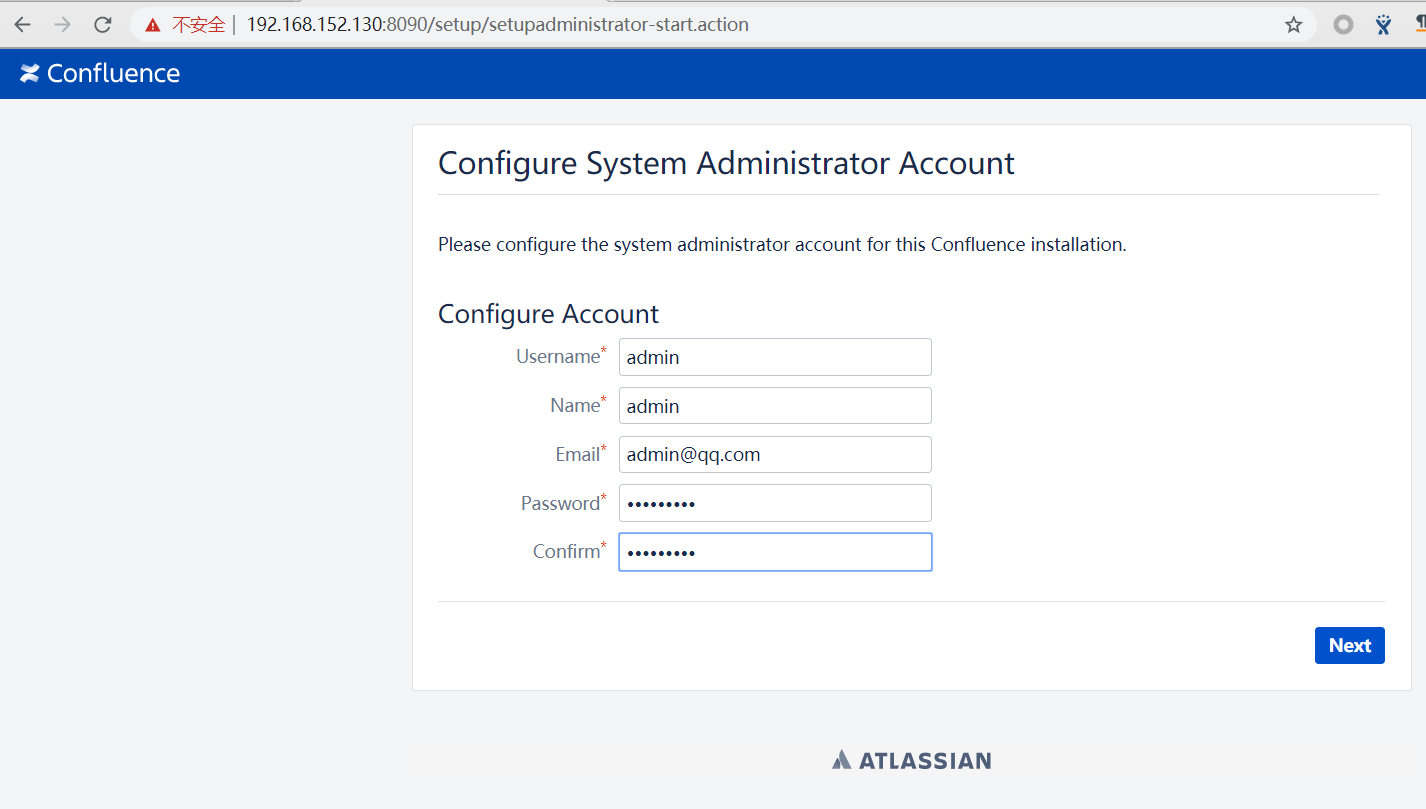Click the Username label
The height and width of the screenshot is (809, 1426).
click(x=561, y=356)
